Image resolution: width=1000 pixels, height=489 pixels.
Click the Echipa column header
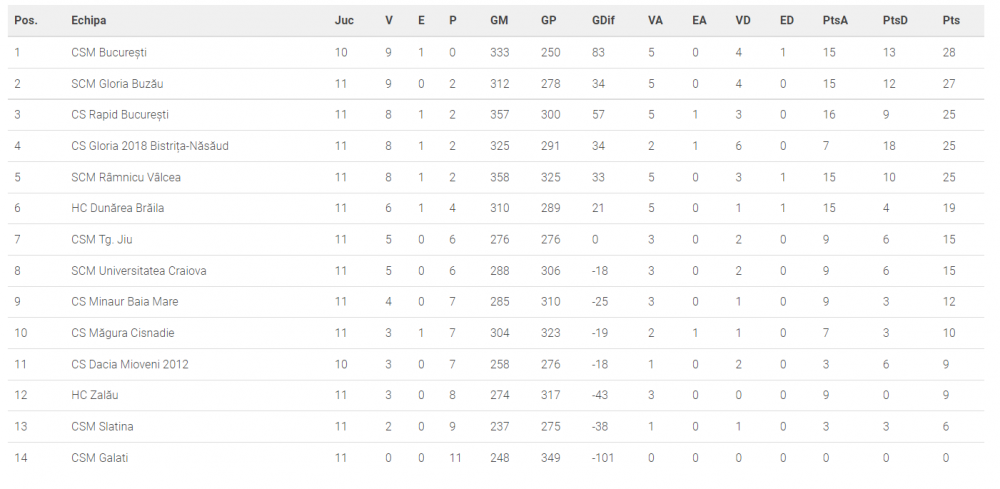click(89, 20)
